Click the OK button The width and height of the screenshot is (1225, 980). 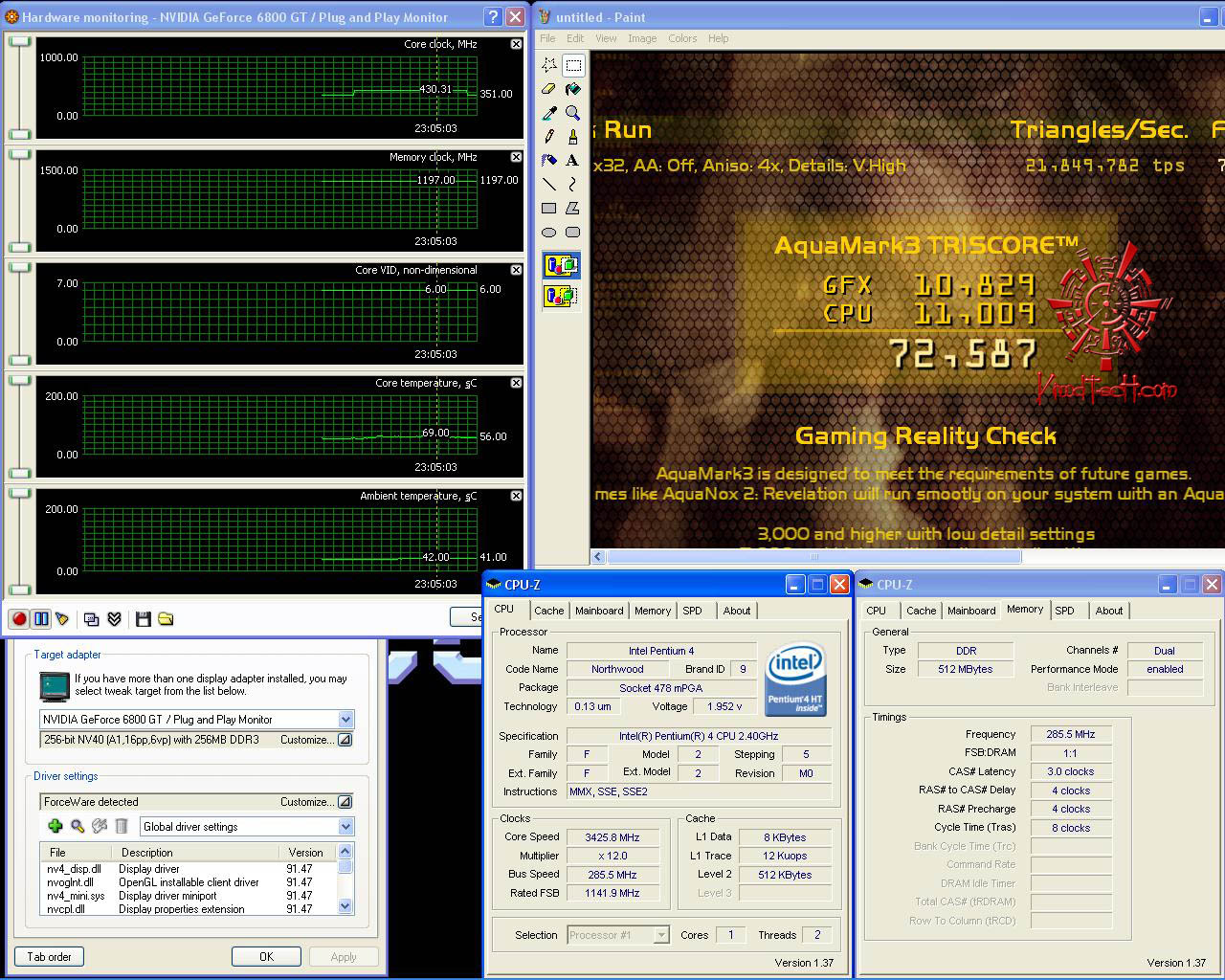[x=266, y=956]
